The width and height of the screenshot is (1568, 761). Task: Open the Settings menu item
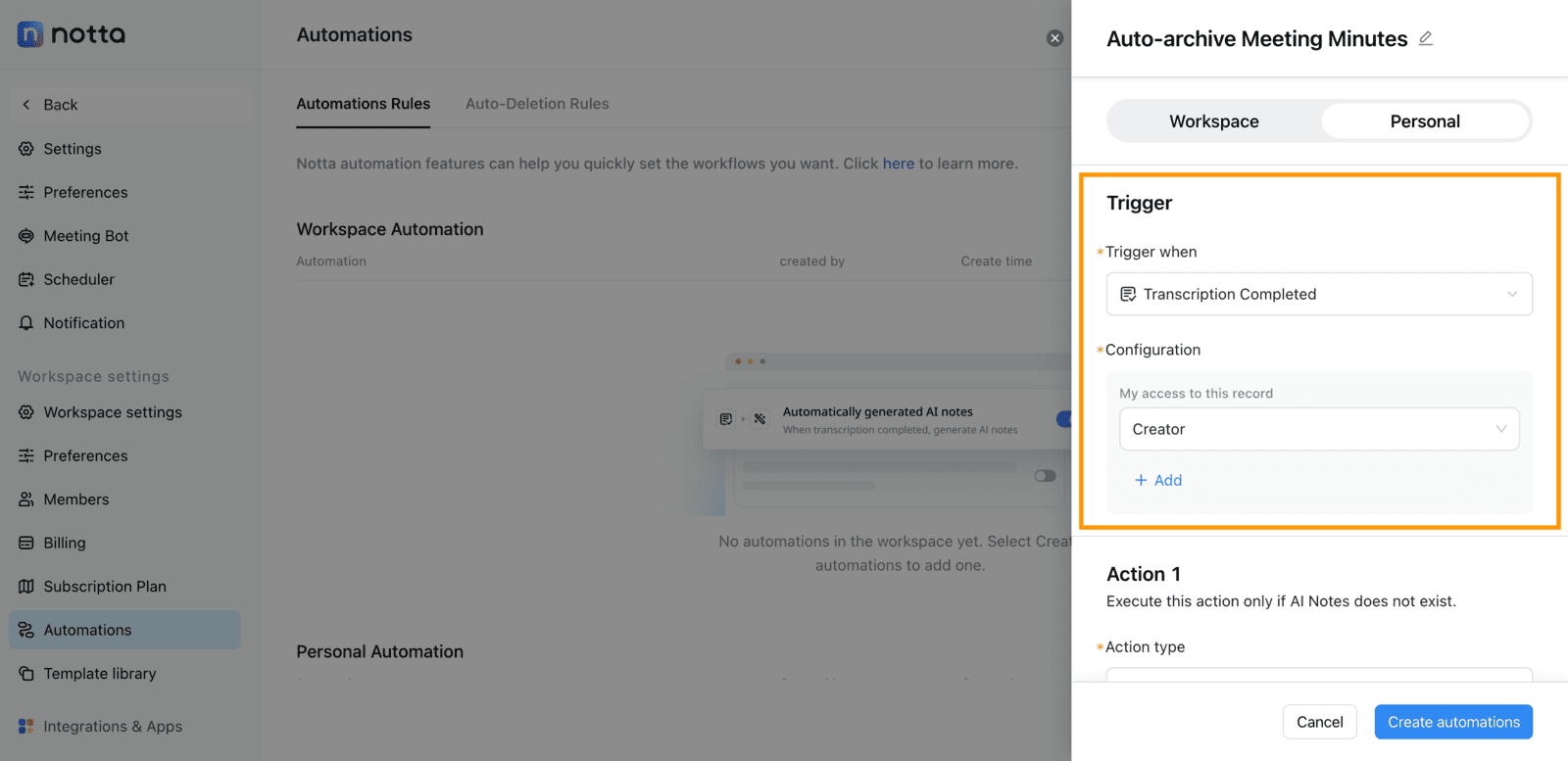125,149
